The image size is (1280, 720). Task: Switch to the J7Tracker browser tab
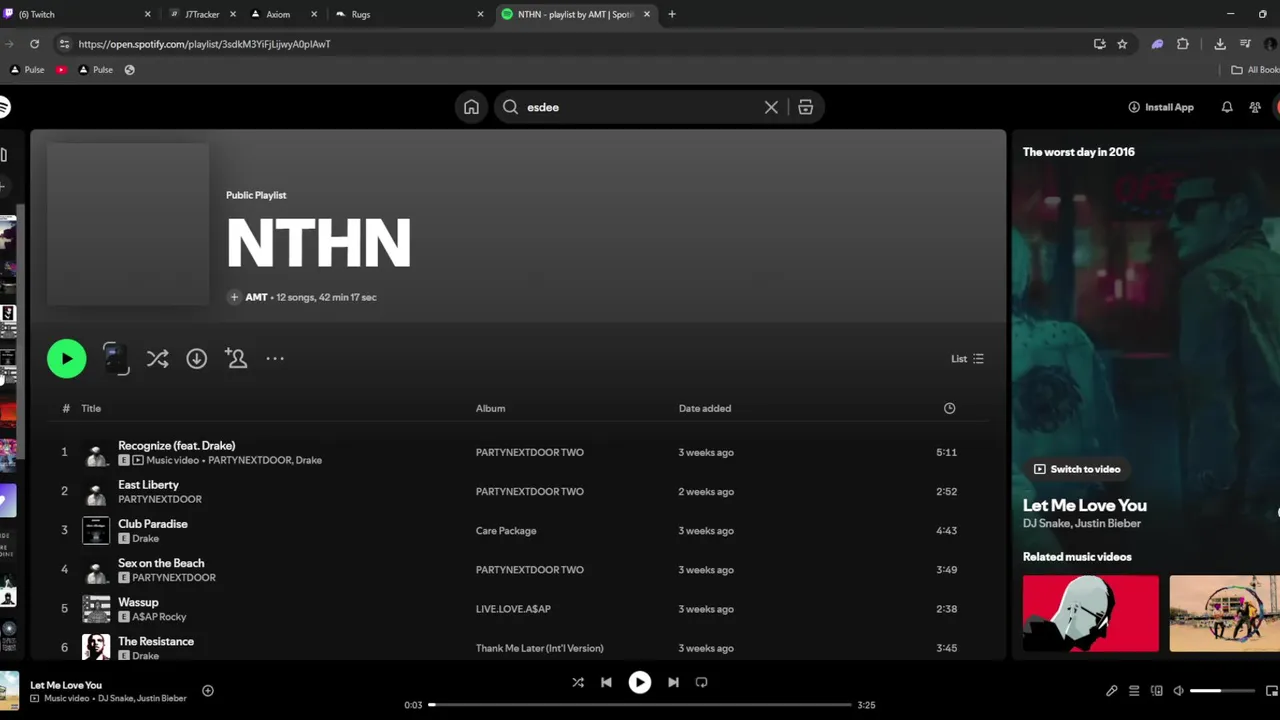point(201,14)
